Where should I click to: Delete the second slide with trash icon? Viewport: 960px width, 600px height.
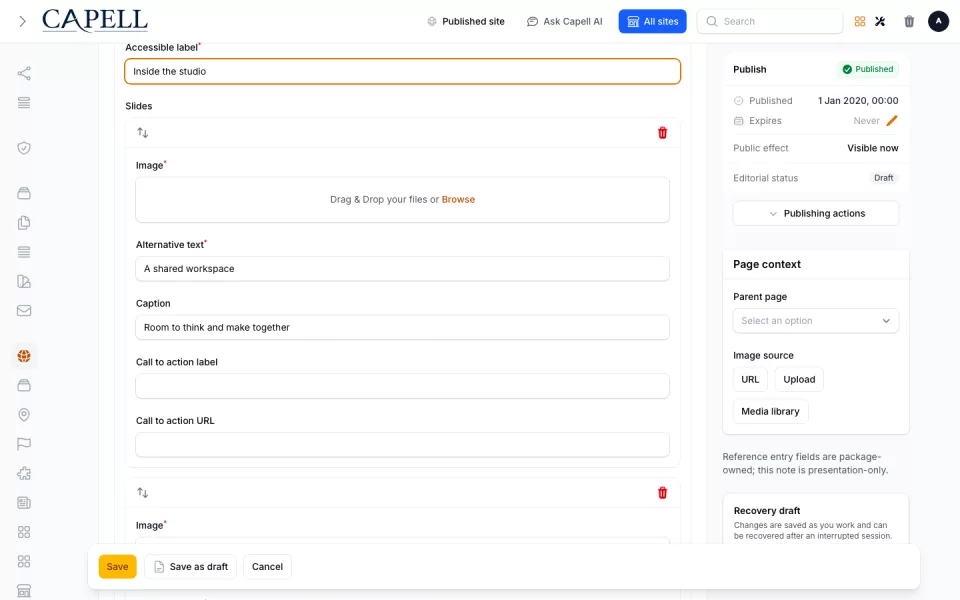point(662,493)
